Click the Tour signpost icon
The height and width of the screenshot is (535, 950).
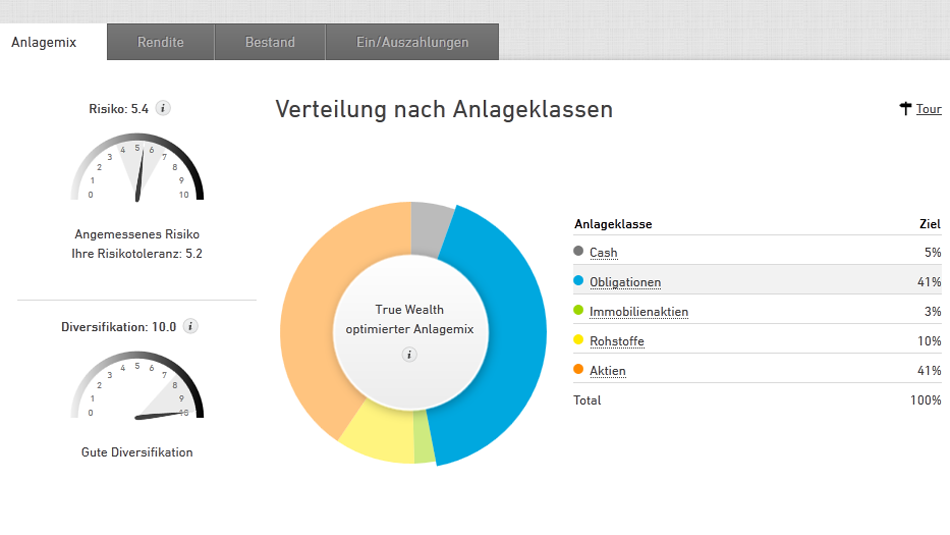[905, 108]
